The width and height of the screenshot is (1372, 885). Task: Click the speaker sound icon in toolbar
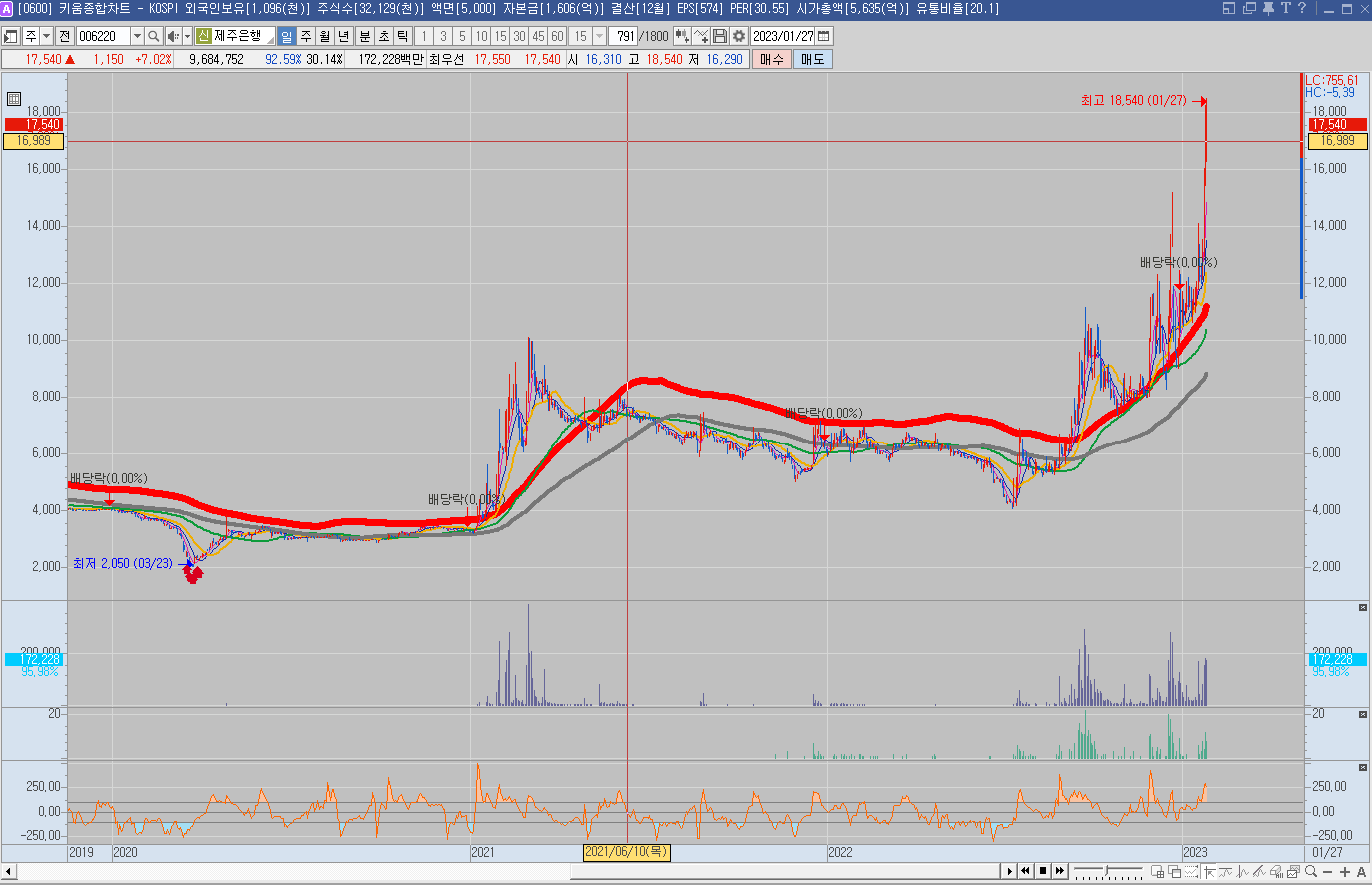(172, 36)
